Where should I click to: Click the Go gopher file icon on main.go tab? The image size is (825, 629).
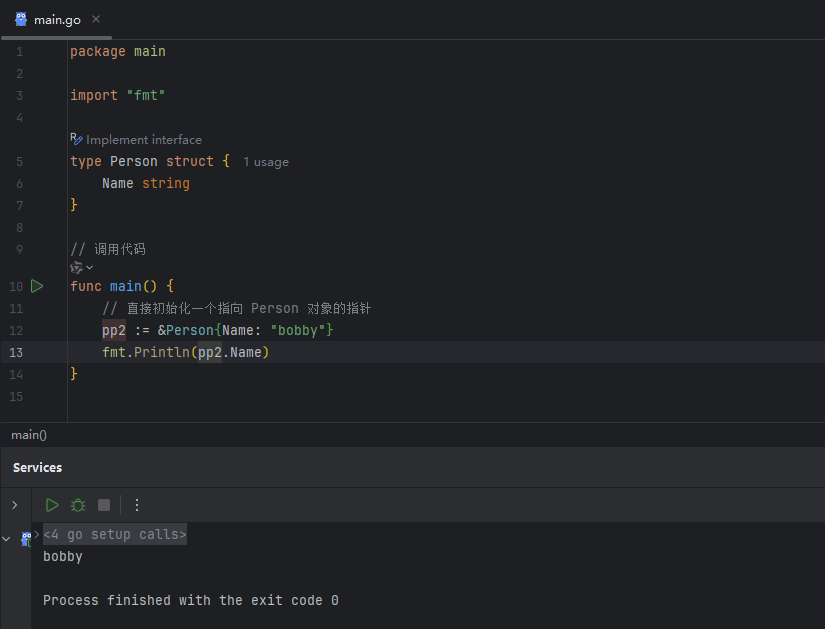point(21,19)
